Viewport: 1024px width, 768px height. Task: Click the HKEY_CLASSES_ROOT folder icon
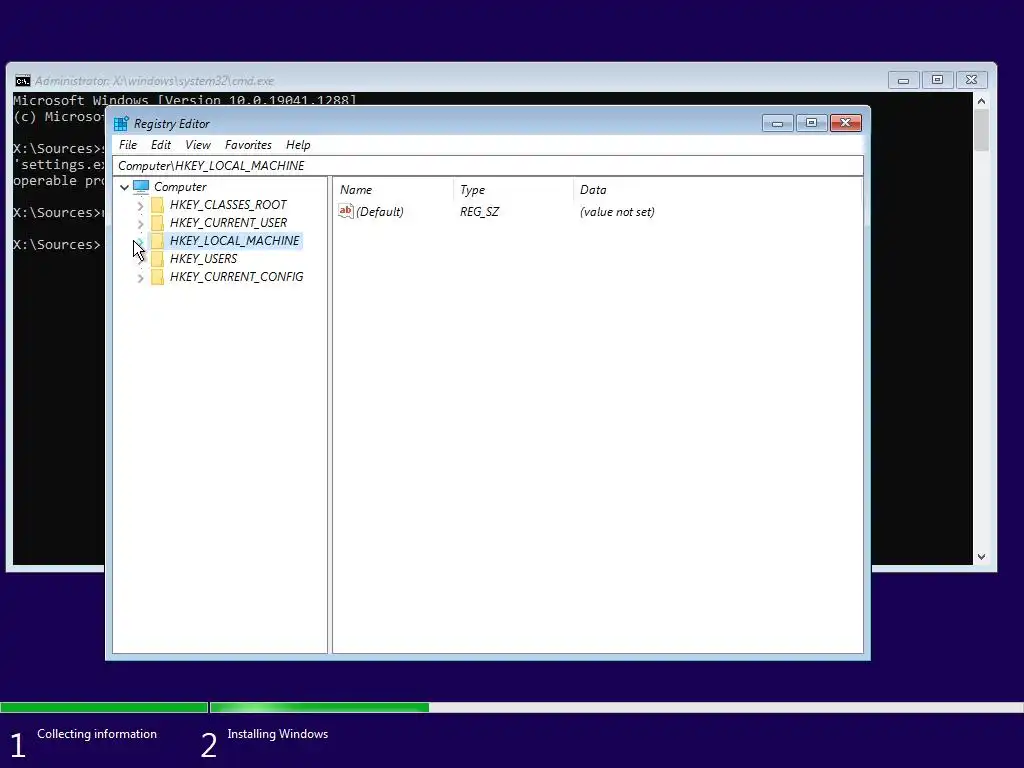tap(157, 205)
